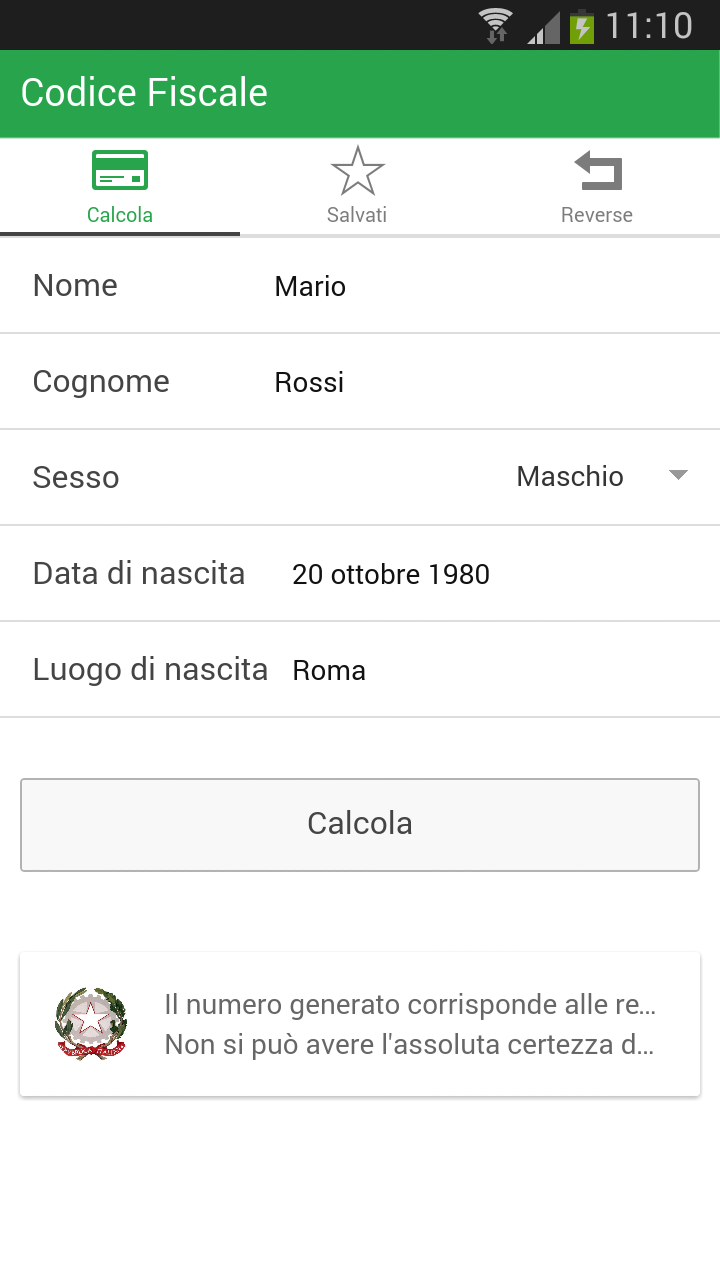Tap the Calcola card icon

point(120,170)
